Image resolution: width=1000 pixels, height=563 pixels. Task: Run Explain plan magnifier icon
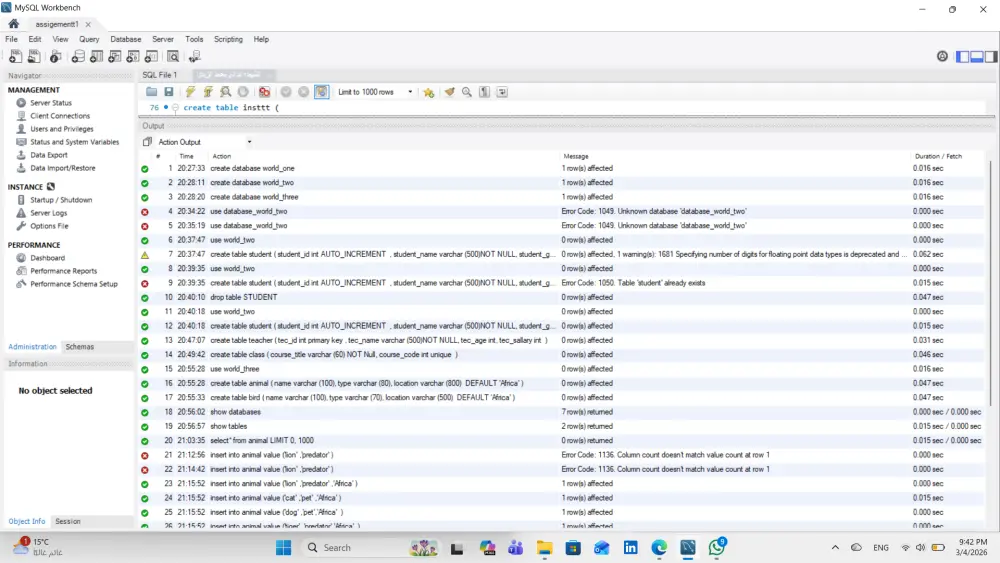coord(225,92)
